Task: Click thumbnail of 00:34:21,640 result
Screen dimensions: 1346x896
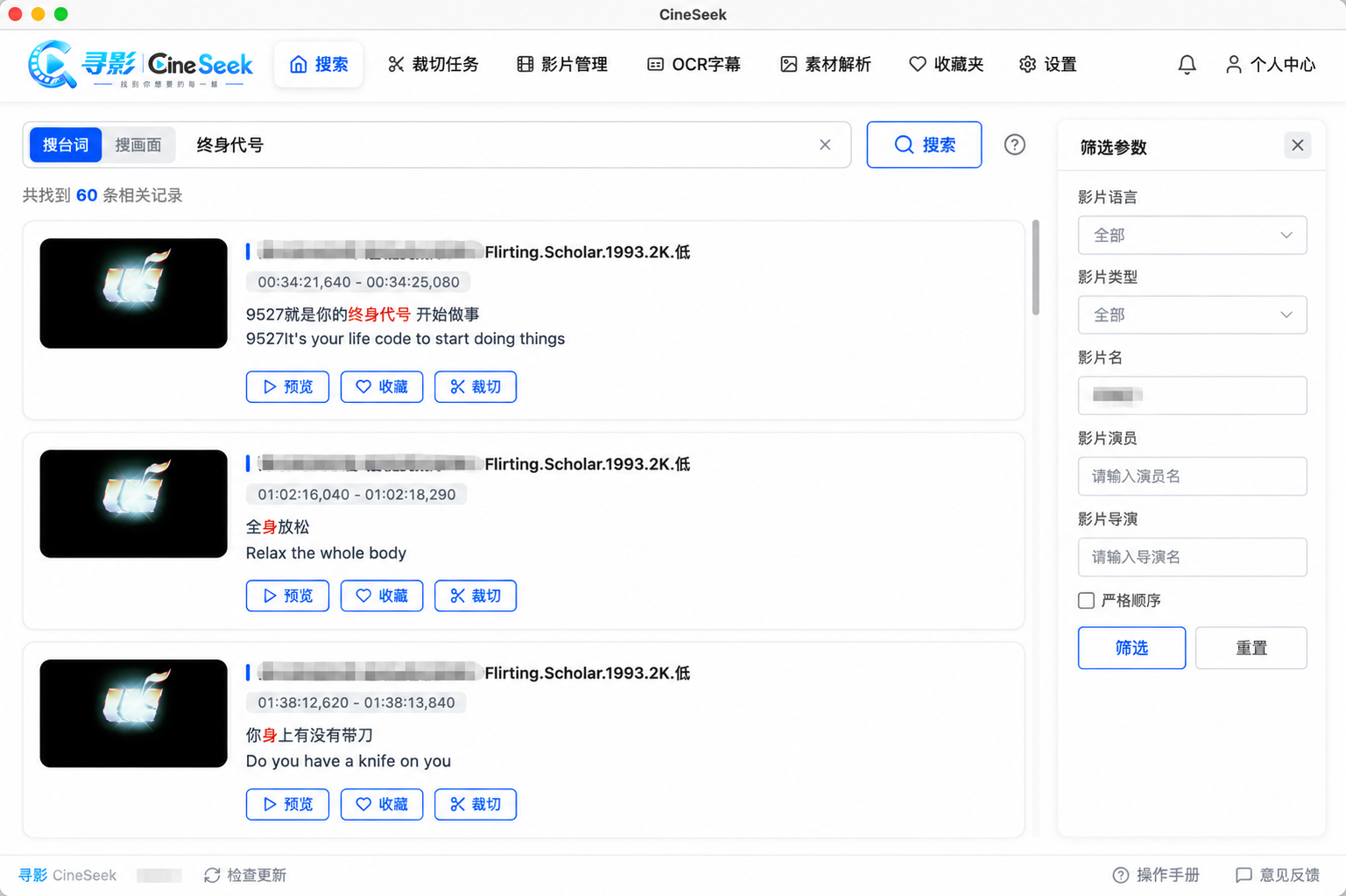Action: pyautogui.click(x=133, y=293)
